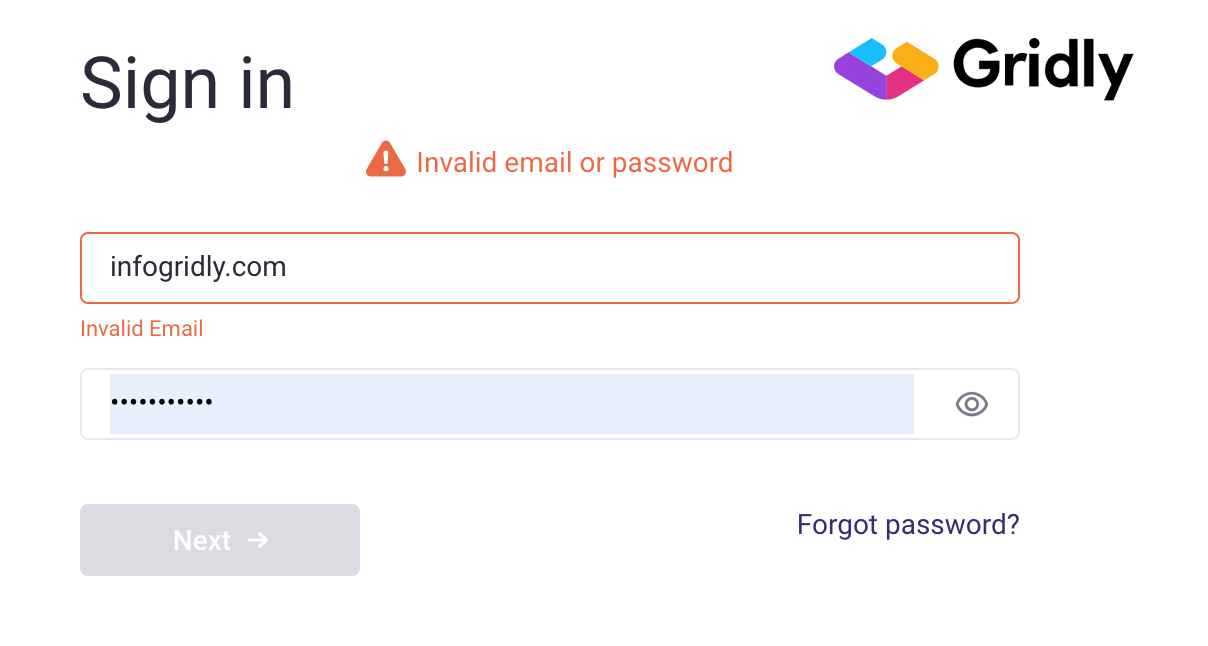Click the purple segment of the Gridly logo
This screenshot has height=646, width=1208.
[858, 77]
